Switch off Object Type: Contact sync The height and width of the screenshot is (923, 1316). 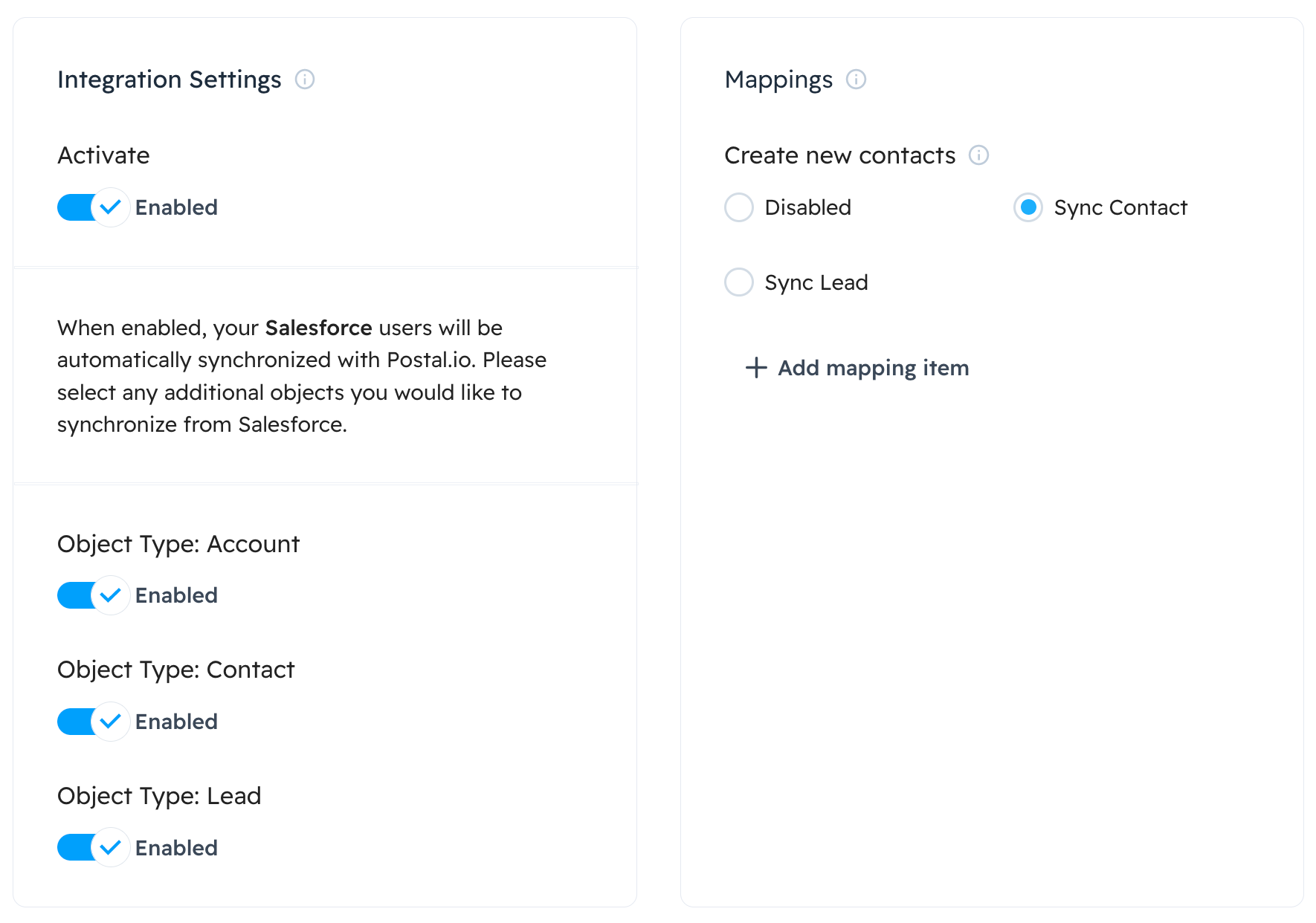(93, 722)
